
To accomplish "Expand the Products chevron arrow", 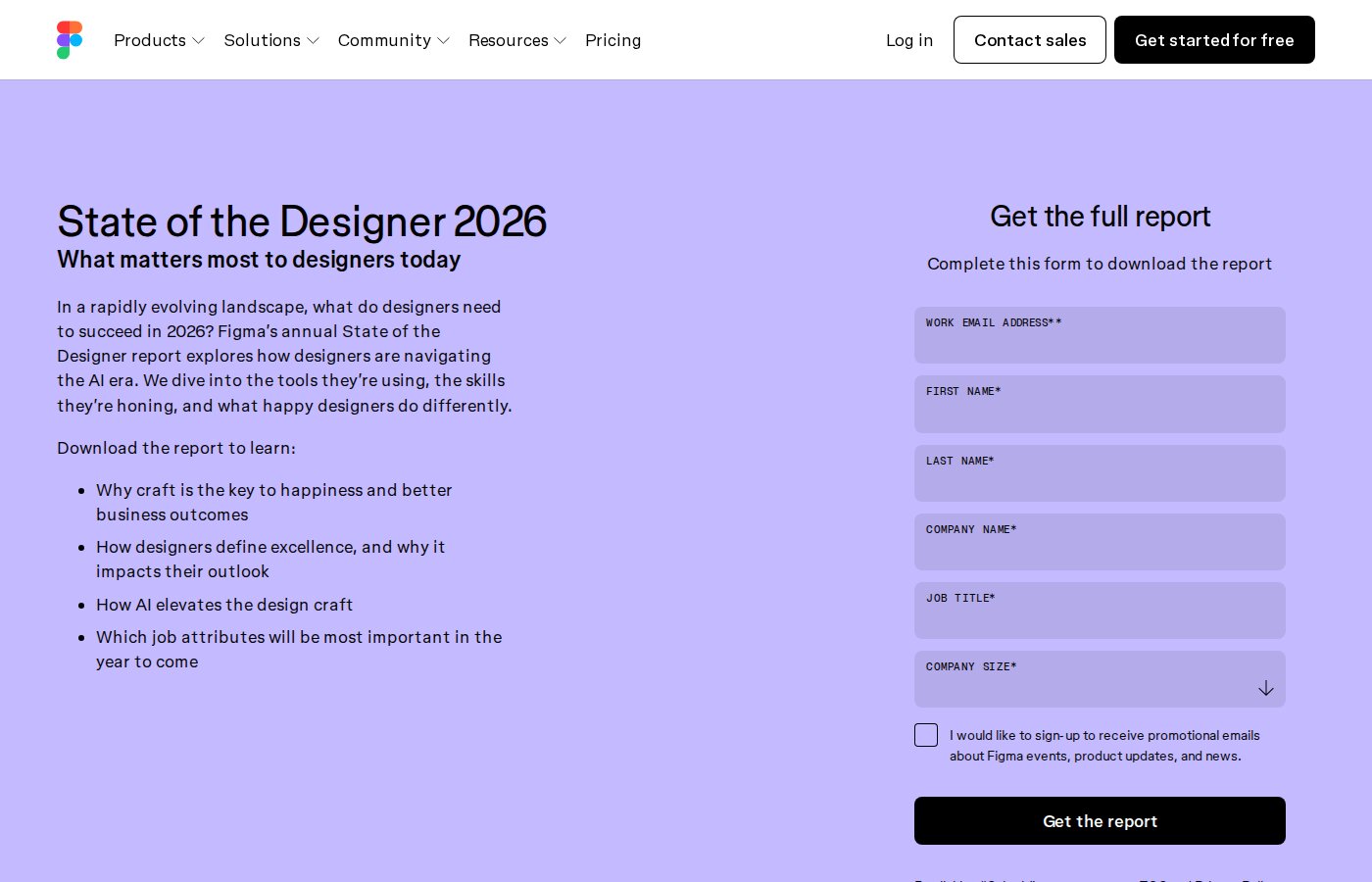I will coord(198,41).
